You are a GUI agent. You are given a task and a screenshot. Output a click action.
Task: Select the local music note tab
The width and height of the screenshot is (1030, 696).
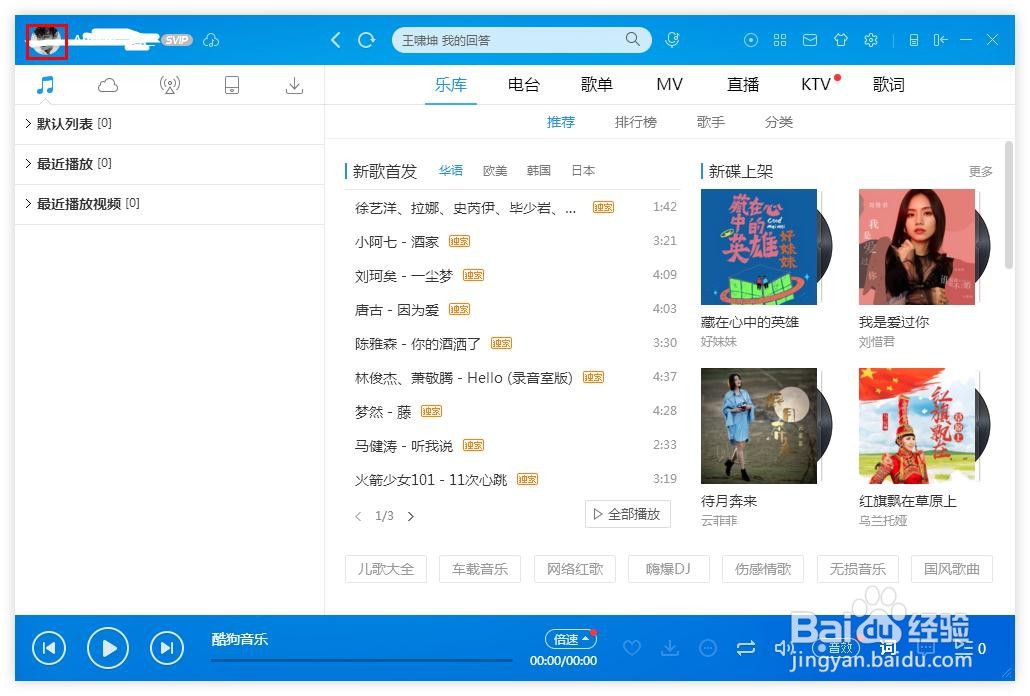[45, 85]
